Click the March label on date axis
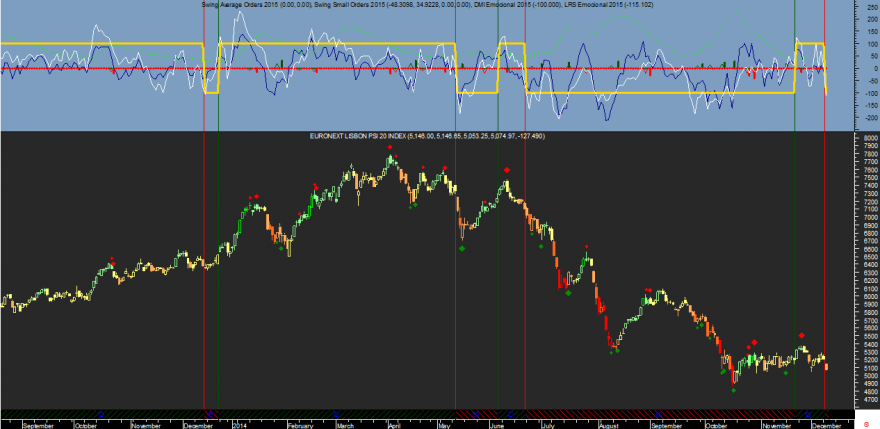 coord(346,426)
